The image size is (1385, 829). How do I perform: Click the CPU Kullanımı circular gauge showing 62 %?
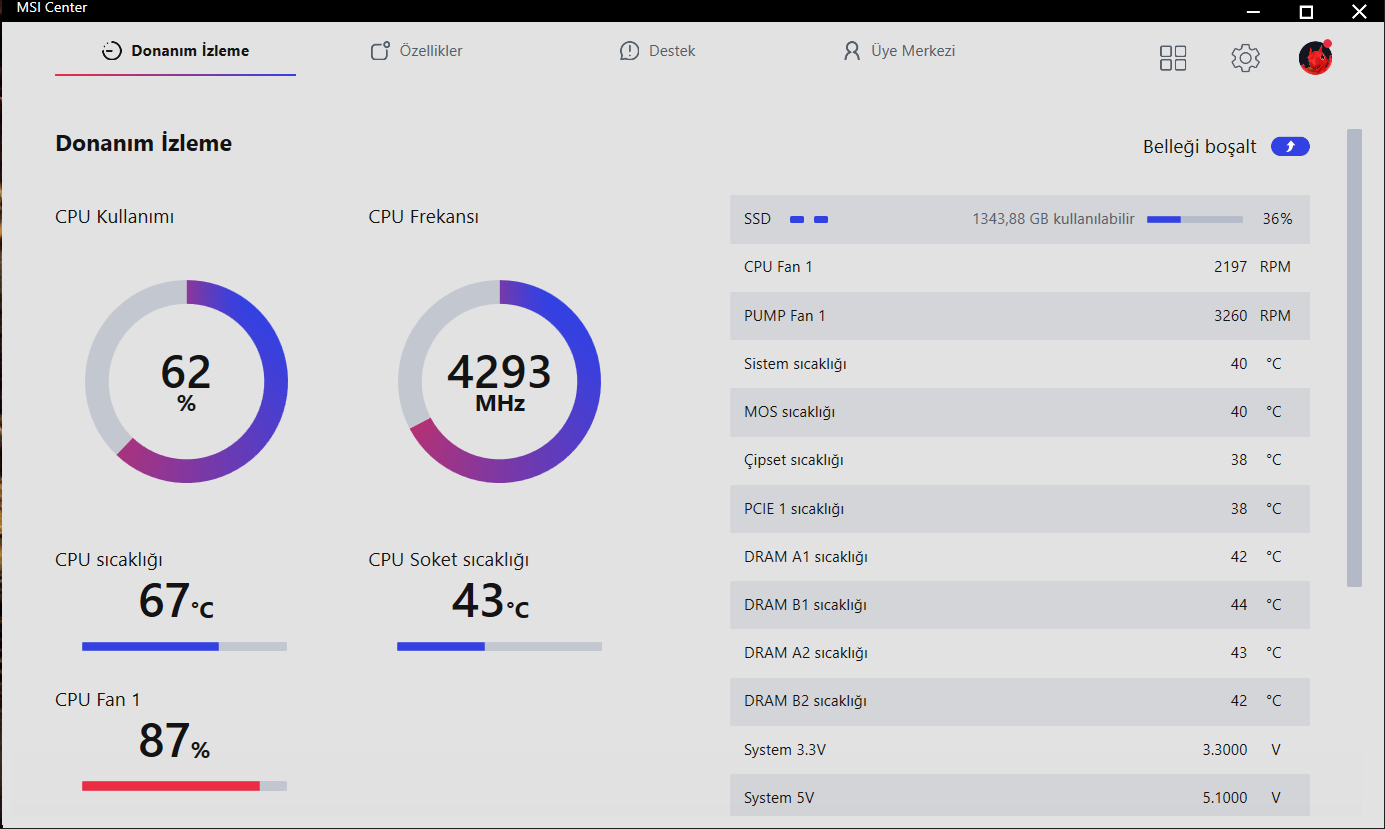[x=186, y=382]
